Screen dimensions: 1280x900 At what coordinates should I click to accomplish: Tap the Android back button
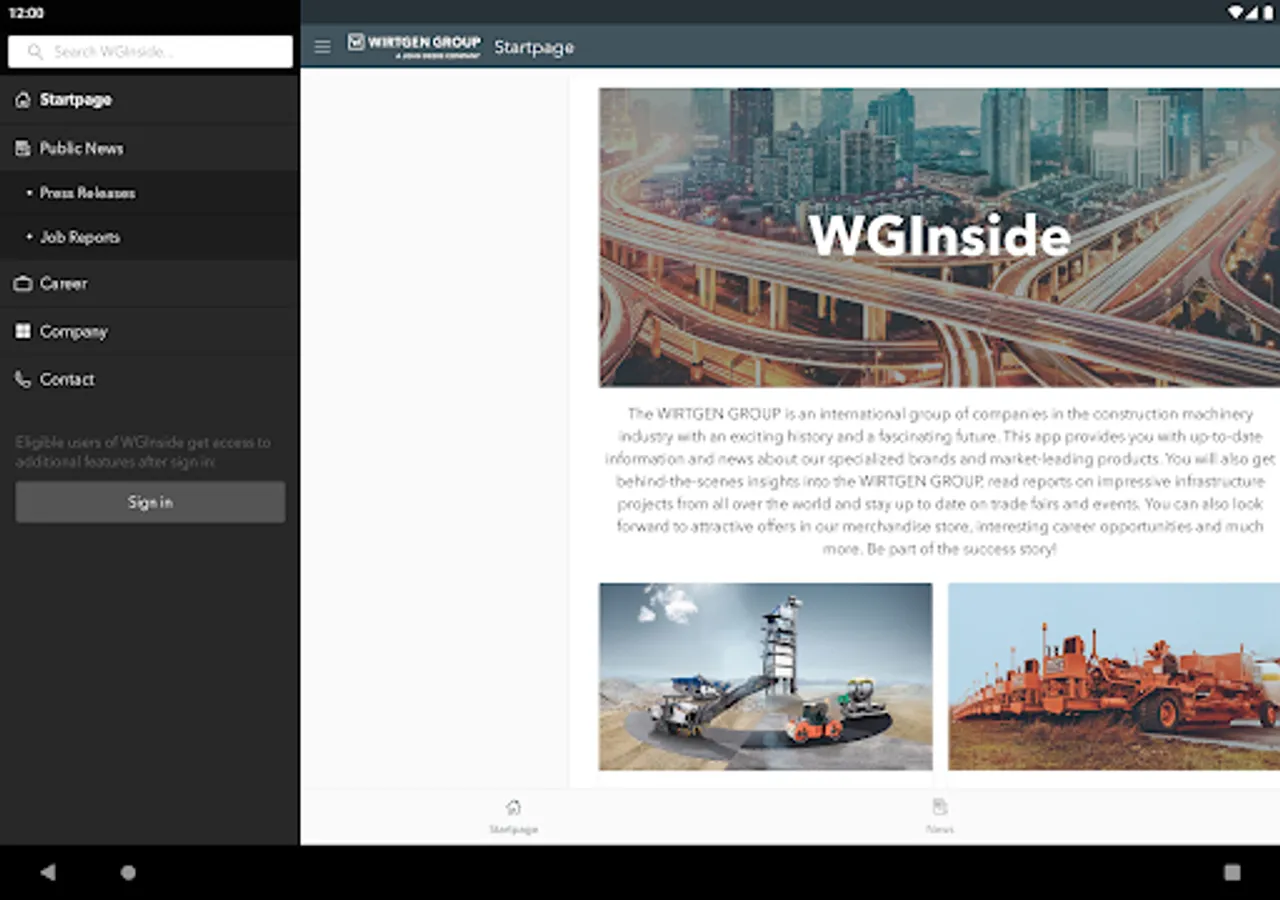click(47, 872)
